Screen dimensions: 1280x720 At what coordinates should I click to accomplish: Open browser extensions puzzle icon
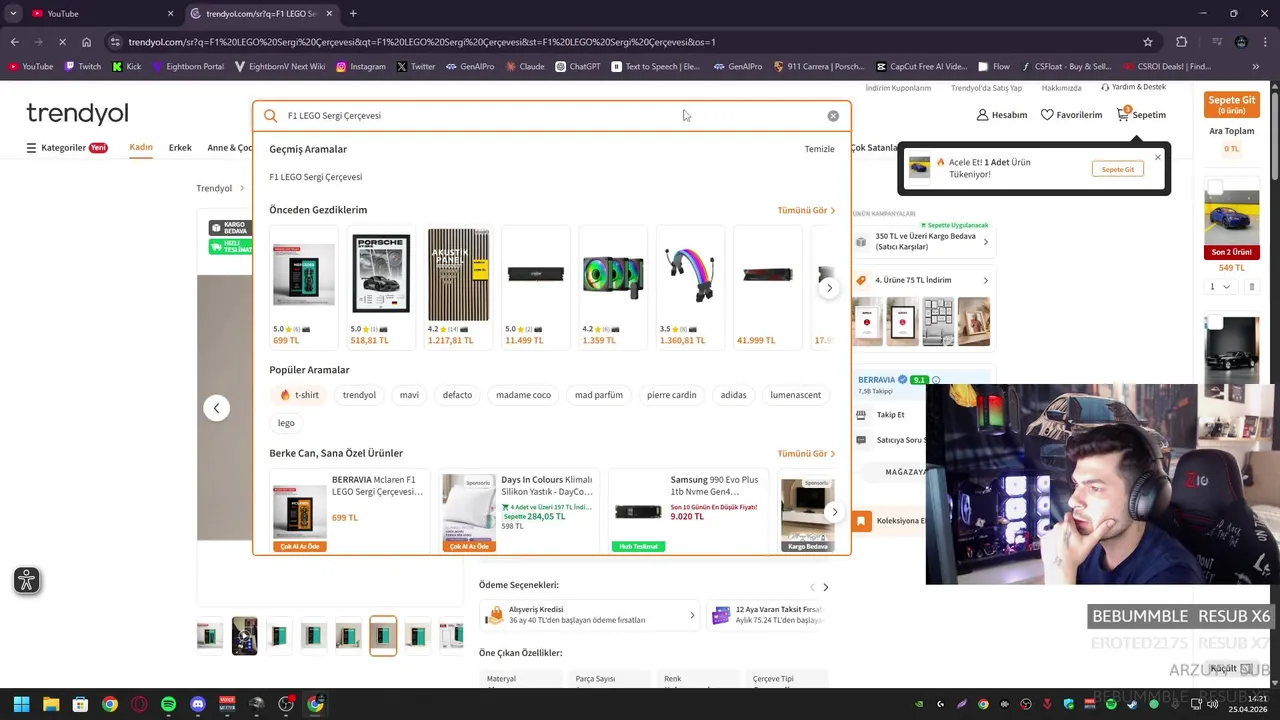(1181, 42)
